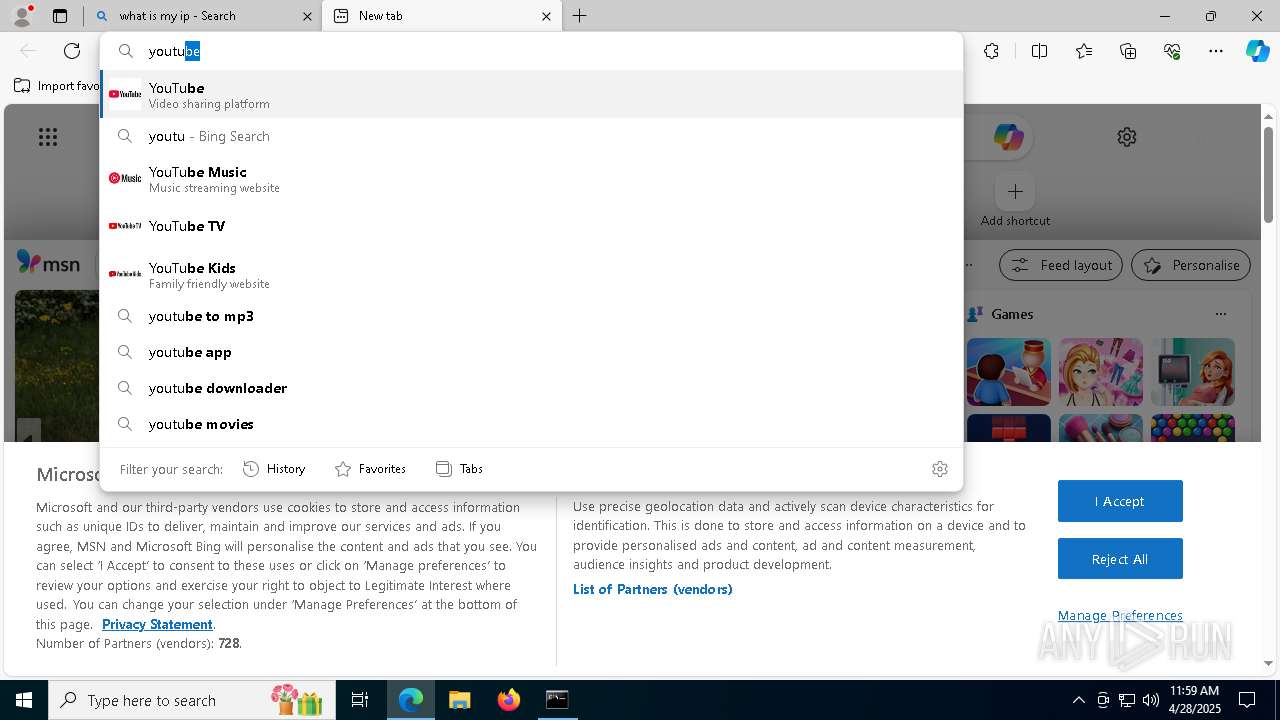Open the notification center icon
This screenshot has width=1280, height=720.
point(1247,700)
